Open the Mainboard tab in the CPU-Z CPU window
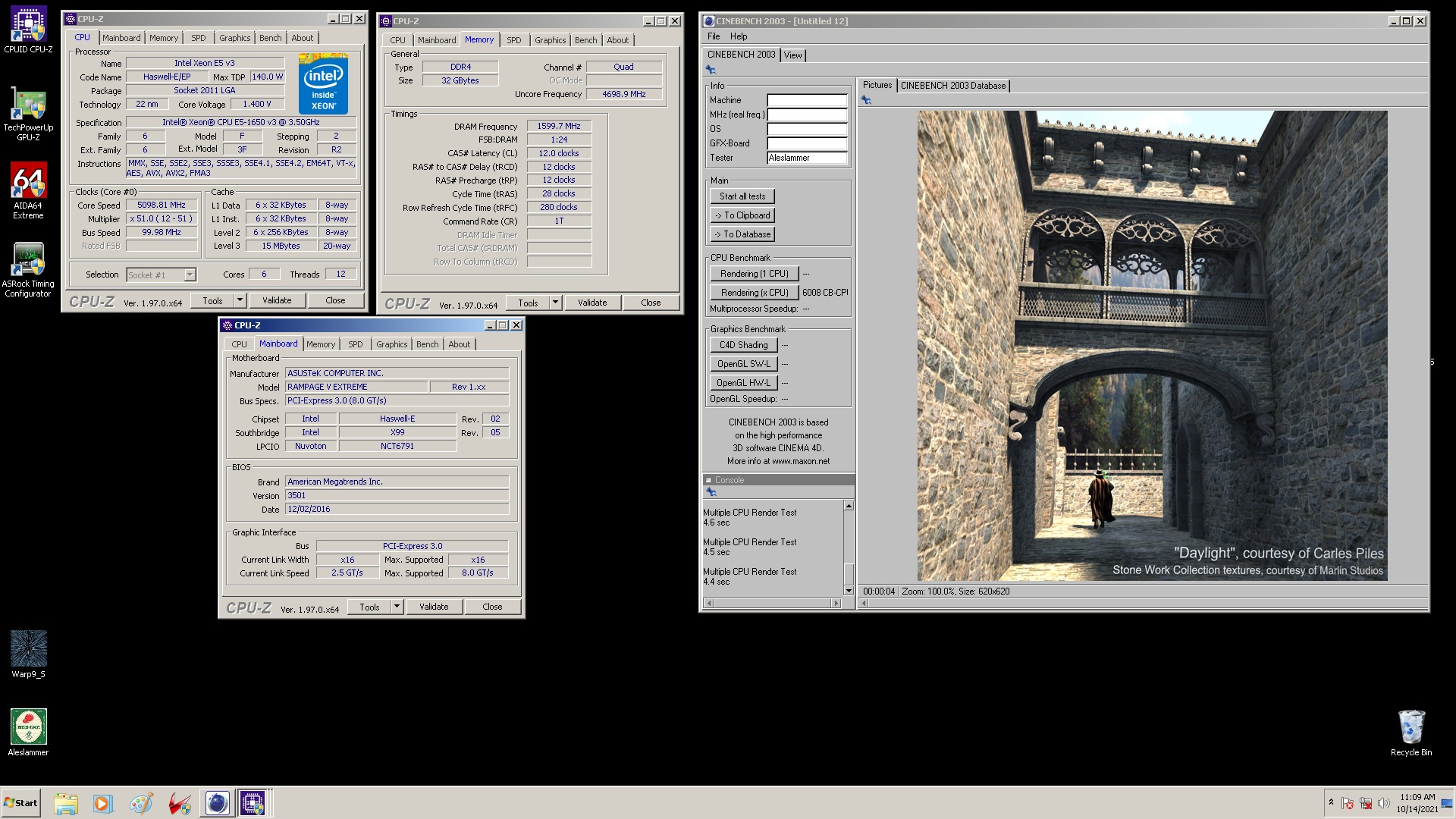The width and height of the screenshot is (1456, 819). [121, 38]
